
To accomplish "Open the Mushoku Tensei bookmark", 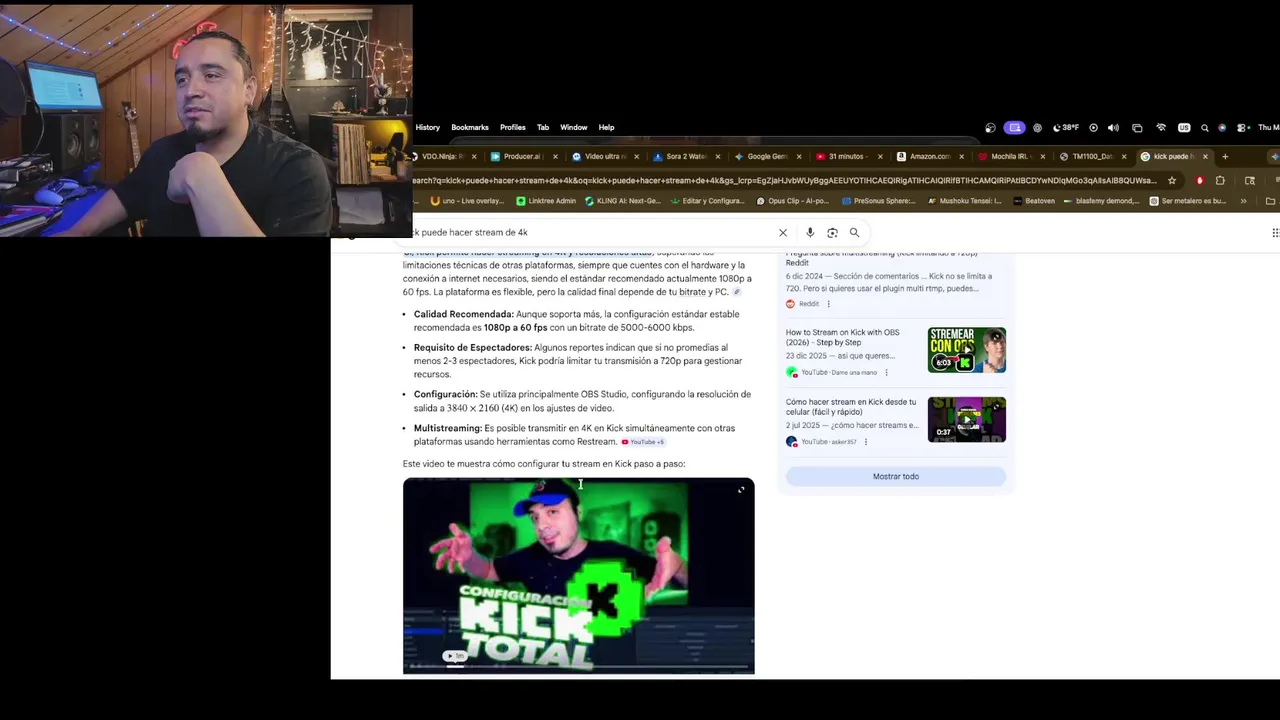I will 965,201.
